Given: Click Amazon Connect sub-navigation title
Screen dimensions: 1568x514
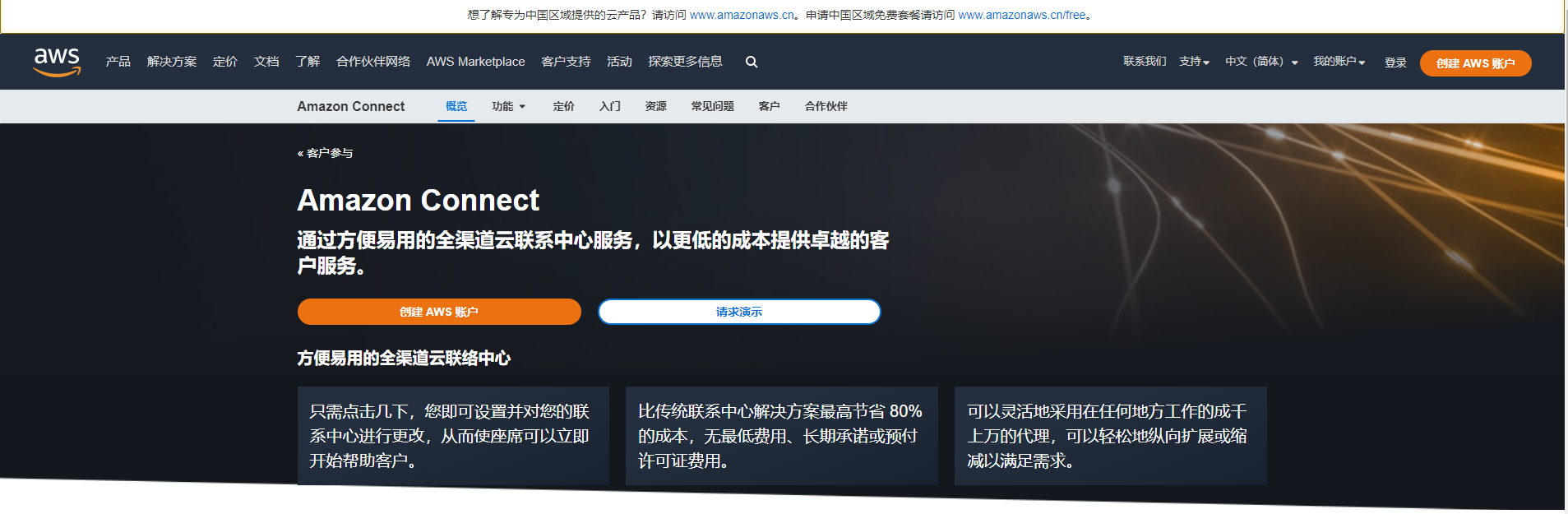Looking at the screenshot, I should pyautogui.click(x=351, y=106).
